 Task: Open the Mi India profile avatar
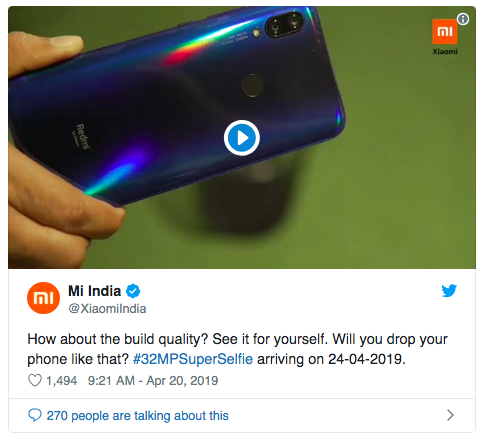click(x=43, y=298)
